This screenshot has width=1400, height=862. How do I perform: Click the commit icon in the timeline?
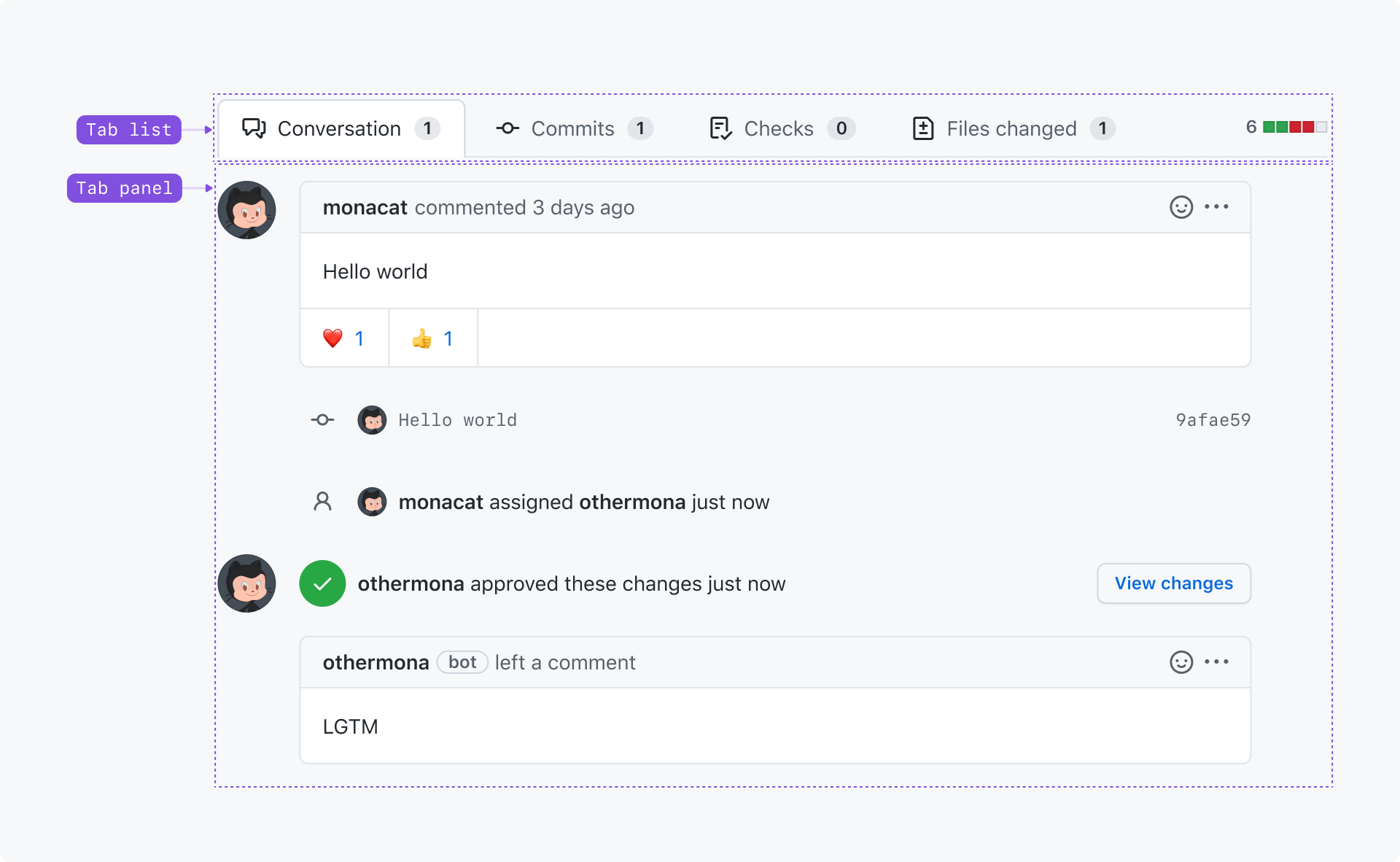(x=322, y=420)
